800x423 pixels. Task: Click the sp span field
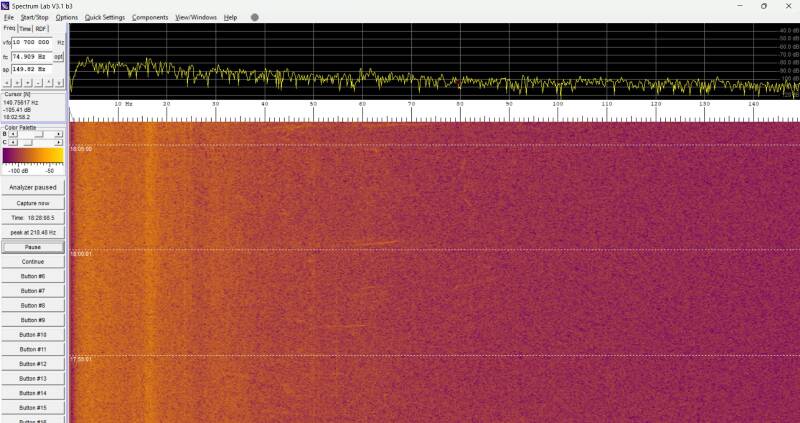(32, 69)
